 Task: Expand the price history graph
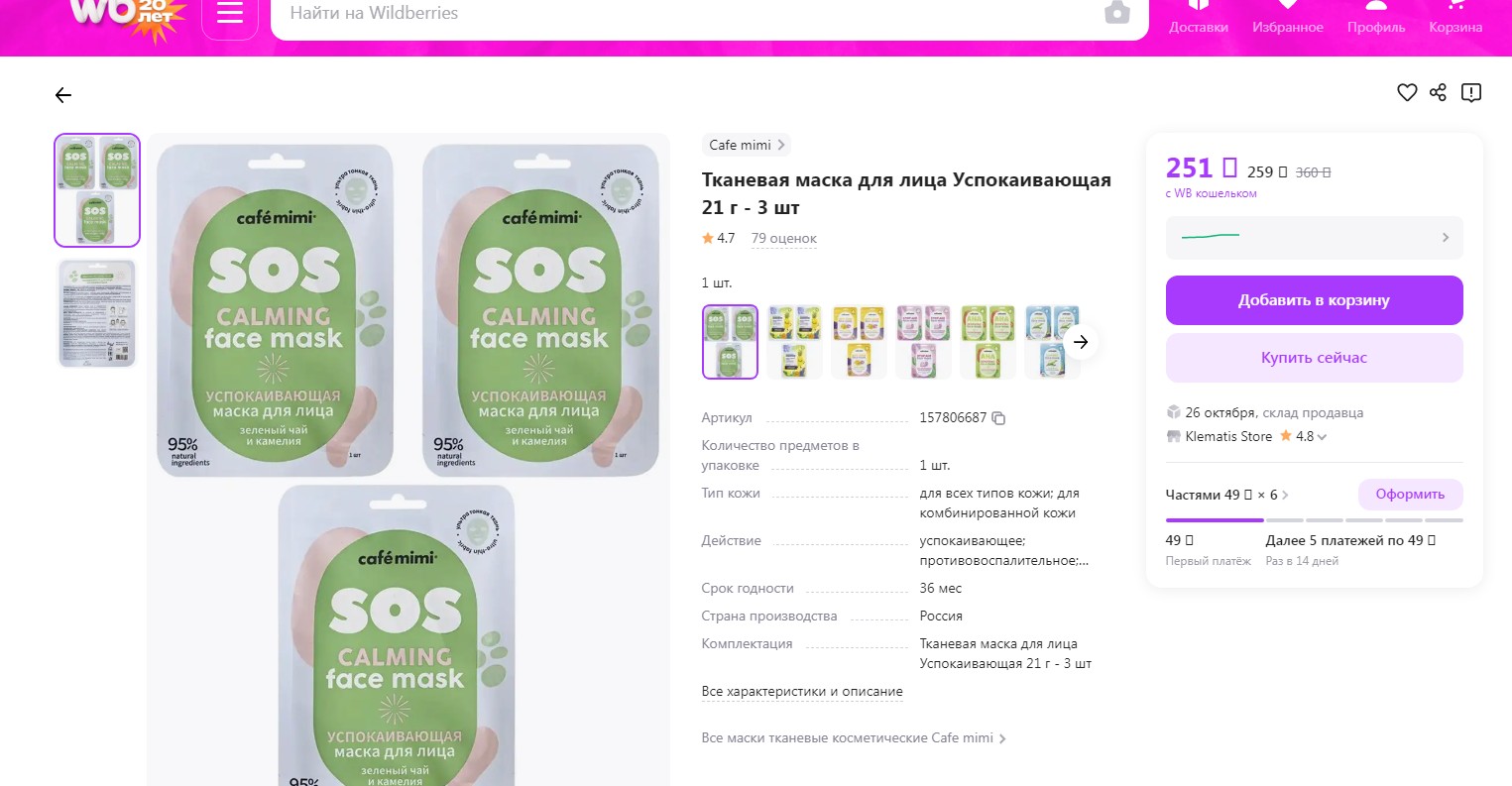tap(1314, 237)
